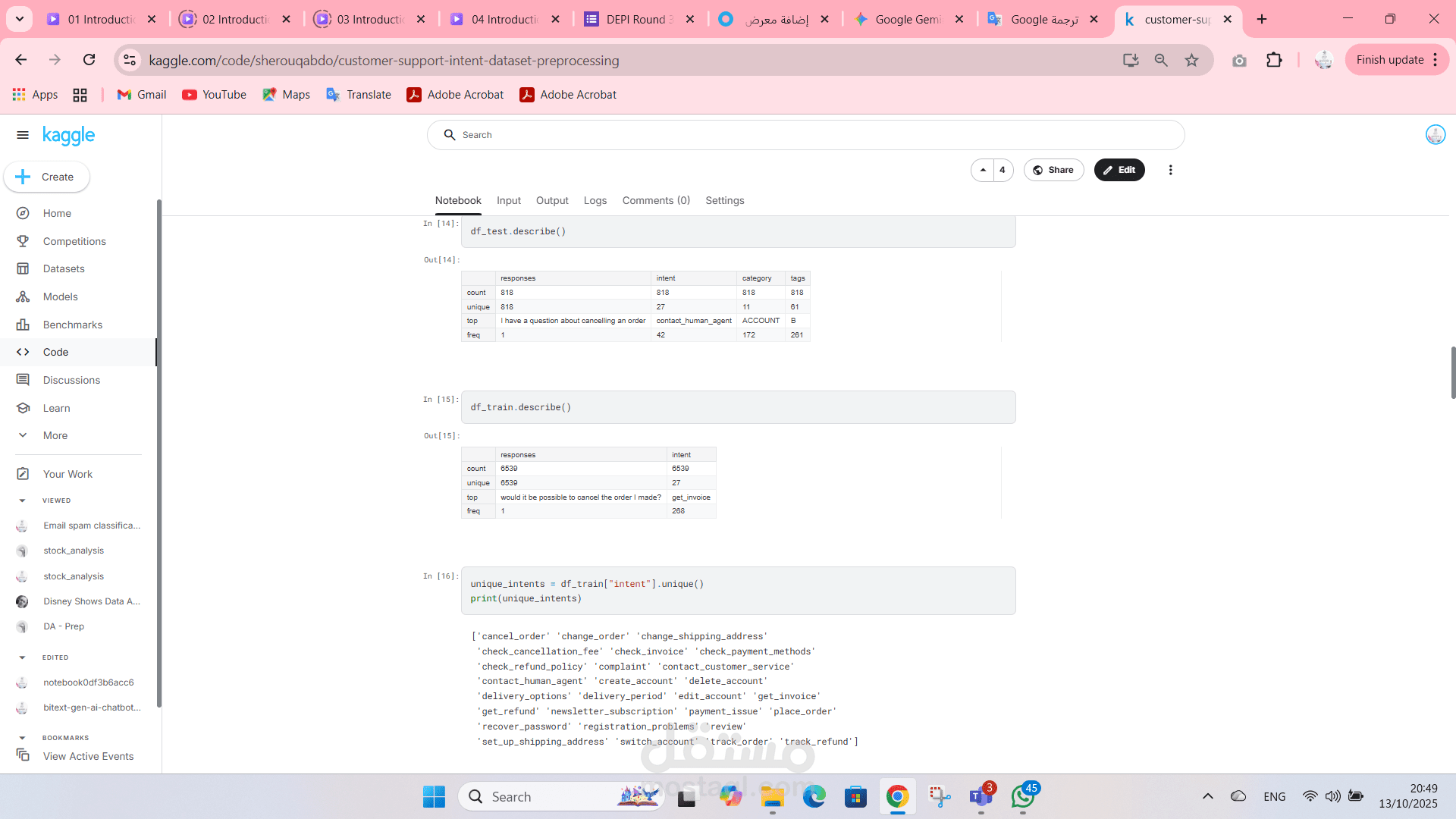Click the notebook three-dot options menu
Screen dimensions: 1456x819
[1170, 170]
